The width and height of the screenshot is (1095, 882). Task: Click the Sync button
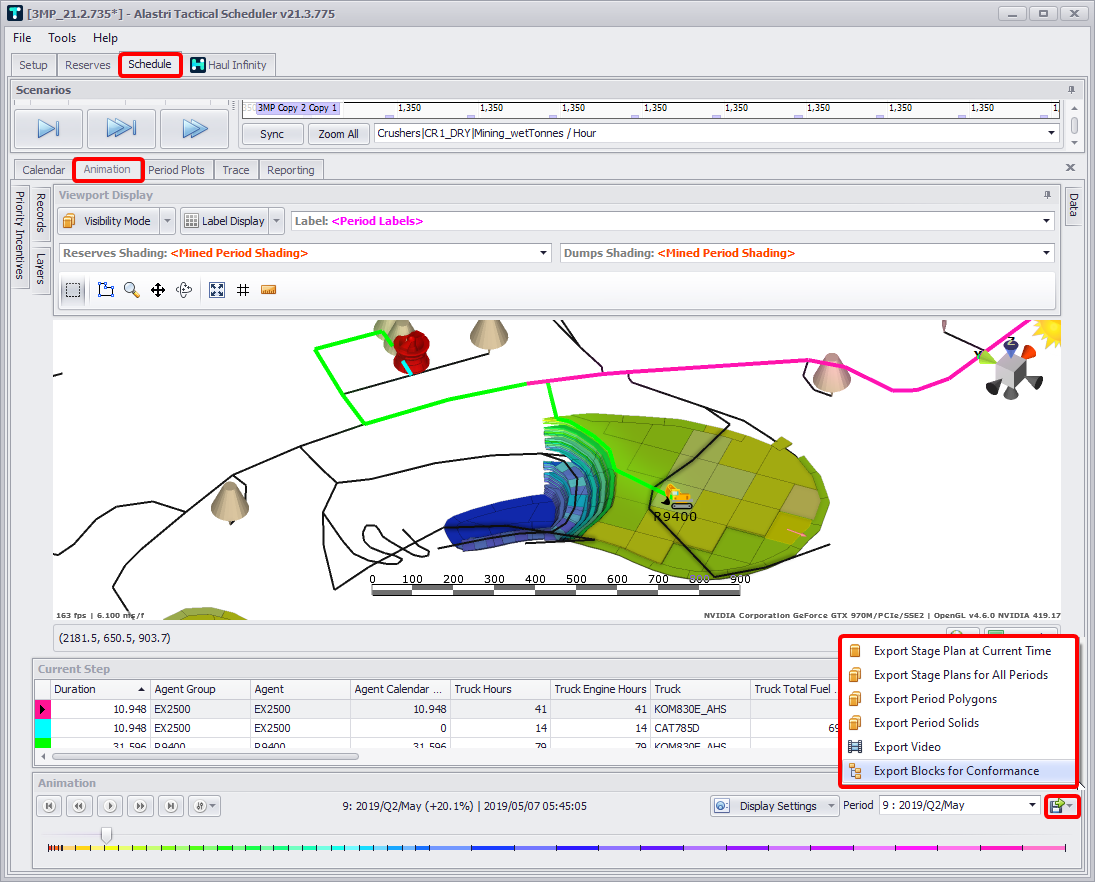(272, 134)
